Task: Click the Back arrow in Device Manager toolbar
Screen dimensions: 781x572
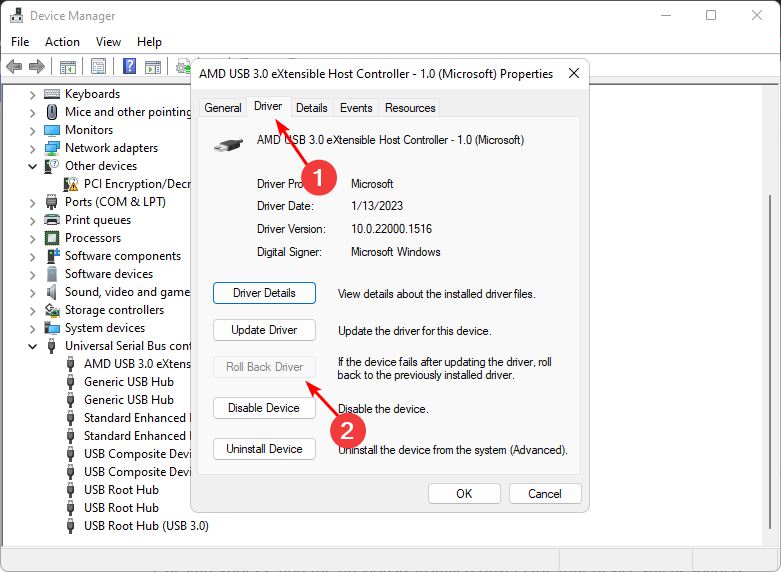Action: 14,66
